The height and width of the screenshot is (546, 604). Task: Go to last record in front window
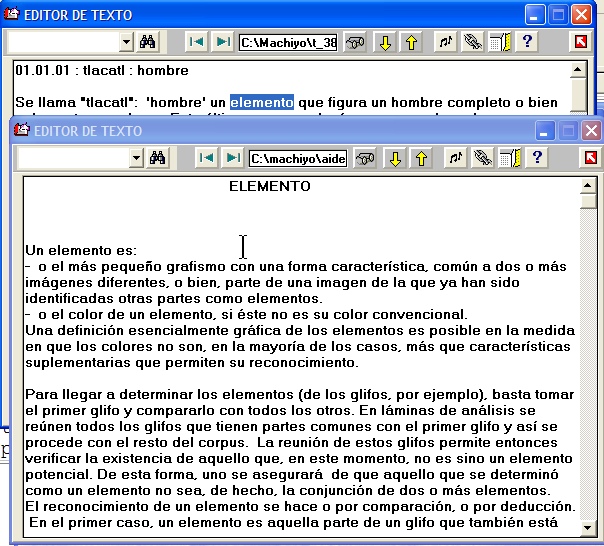click(232, 158)
